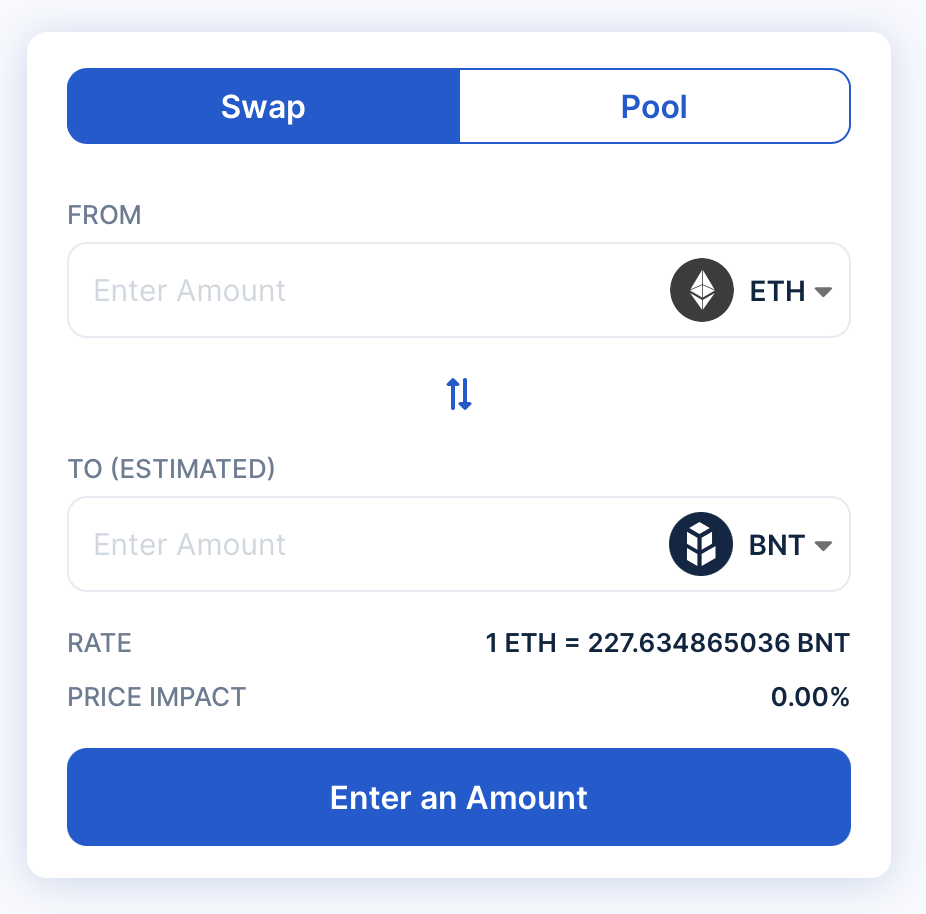The height and width of the screenshot is (914, 926).
Task: Click the Enter an Amount button
Action: coord(458,797)
